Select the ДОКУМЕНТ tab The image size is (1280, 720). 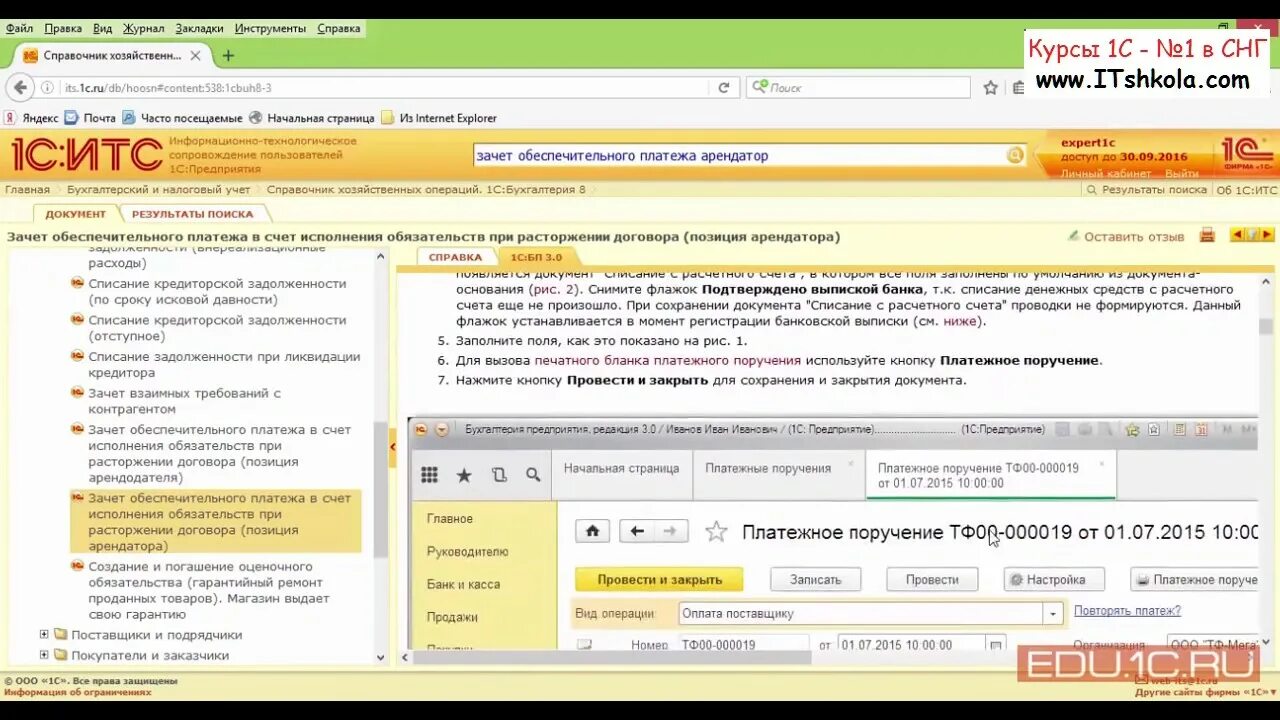[x=75, y=213]
